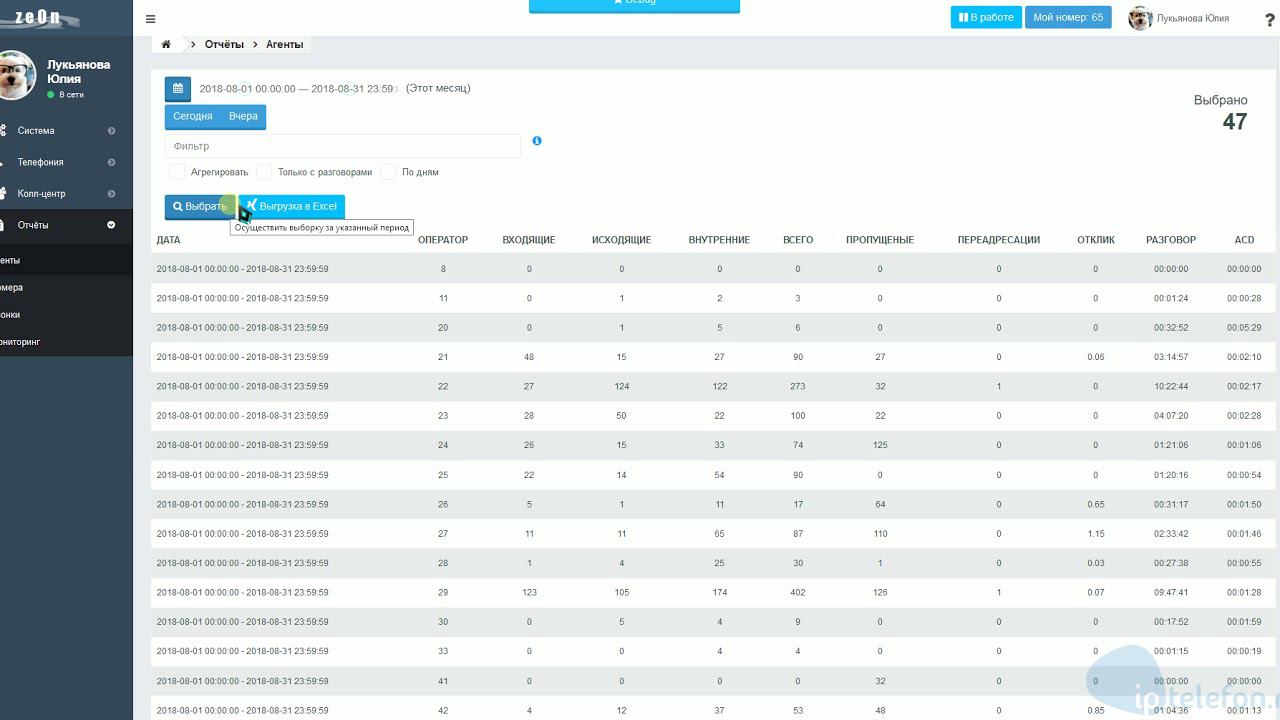This screenshot has height=720, width=1280.
Task: Open help question mark icon
Action: 1270,19
